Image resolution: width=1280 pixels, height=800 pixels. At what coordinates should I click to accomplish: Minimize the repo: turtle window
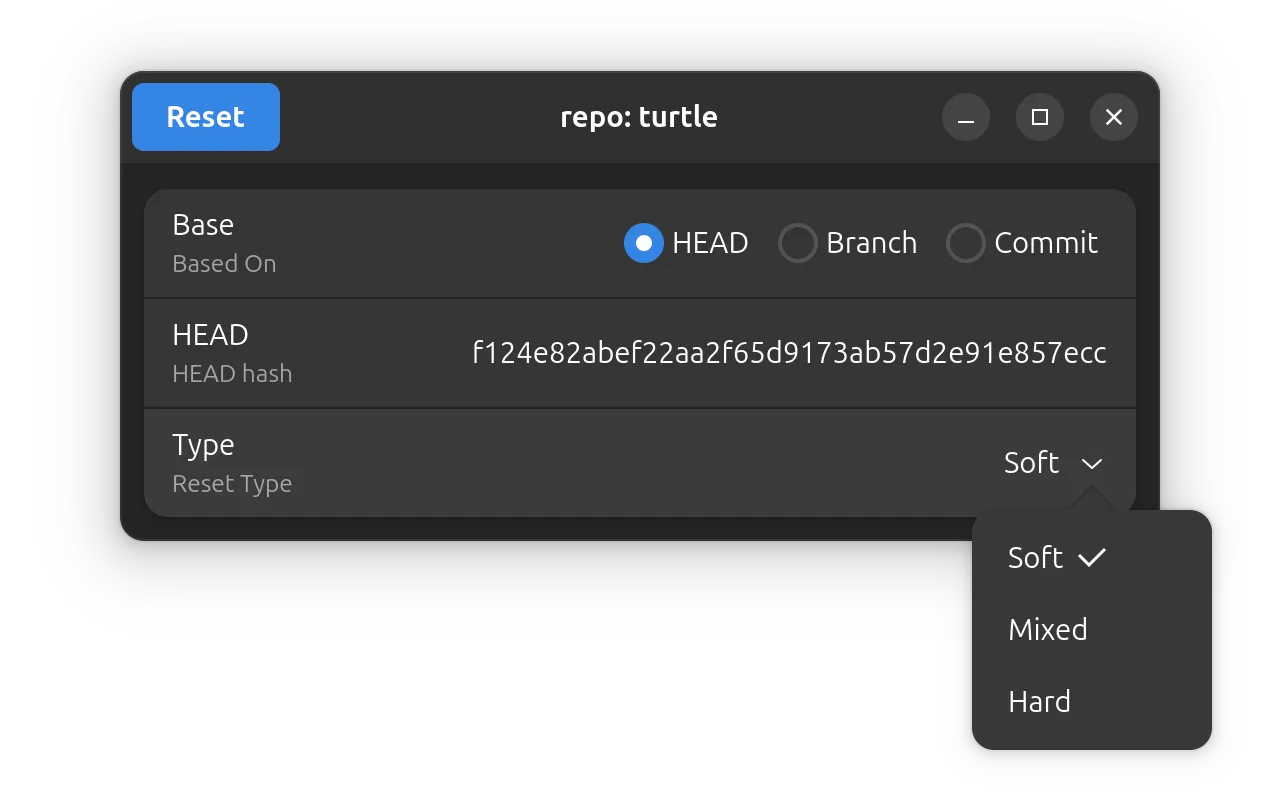pos(966,118)
